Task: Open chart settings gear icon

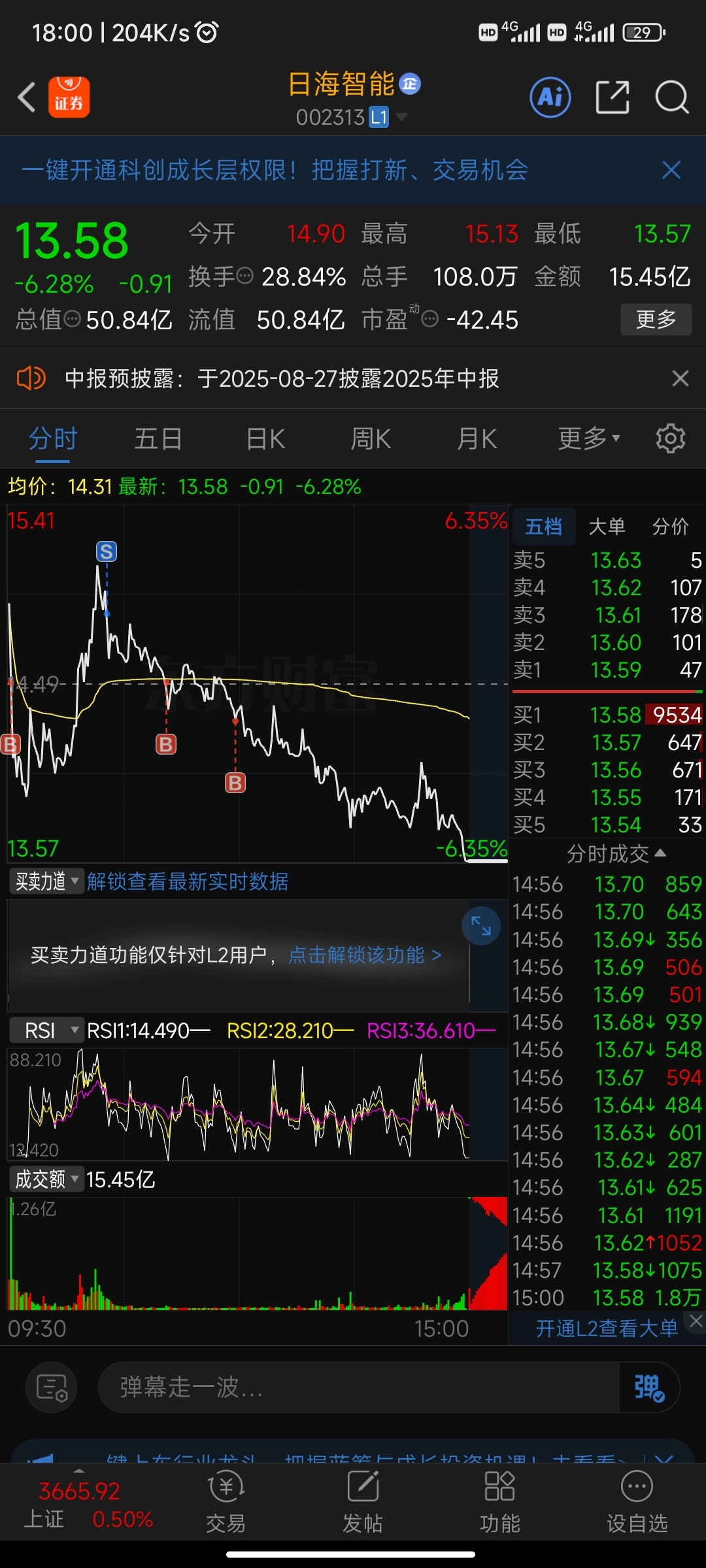Action: (670, 438)
